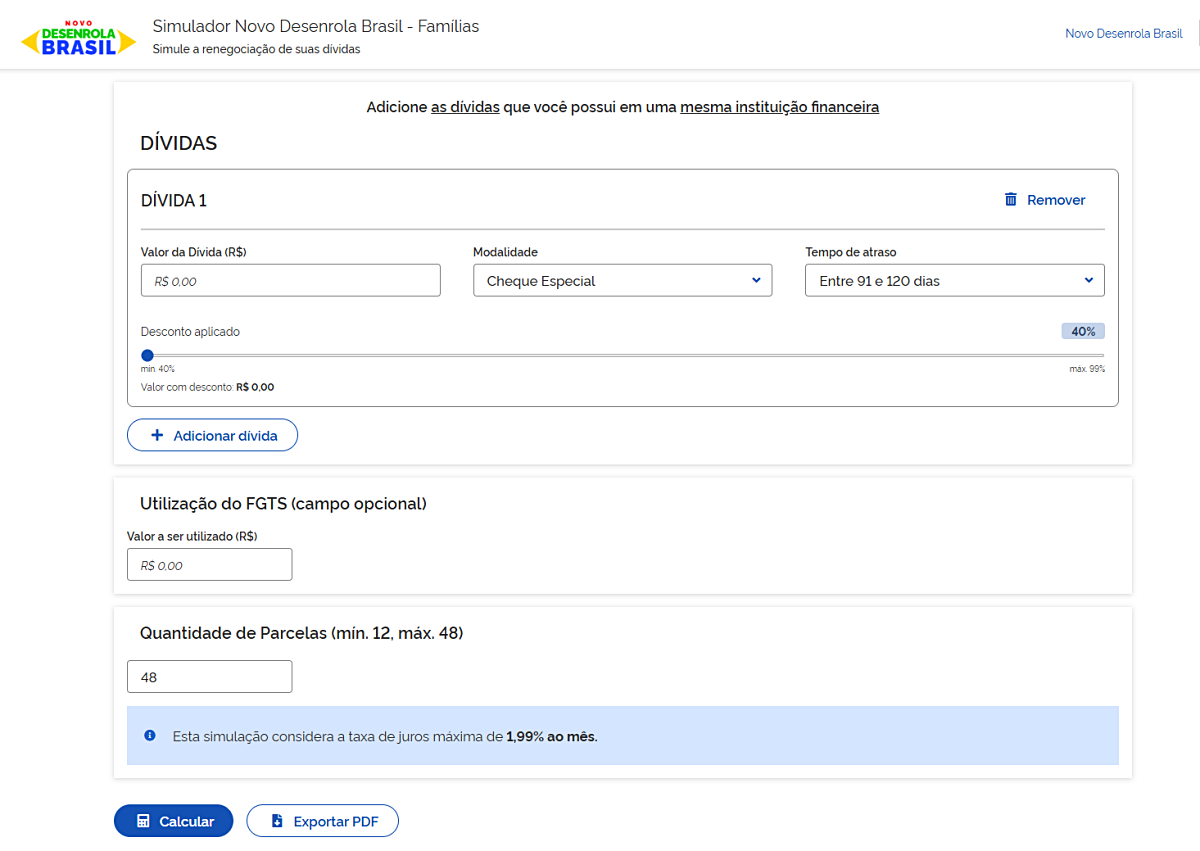Open the Novo Desenrola Brasil header link
Screen dimensions: 1200x851
tap(1124, 33)
